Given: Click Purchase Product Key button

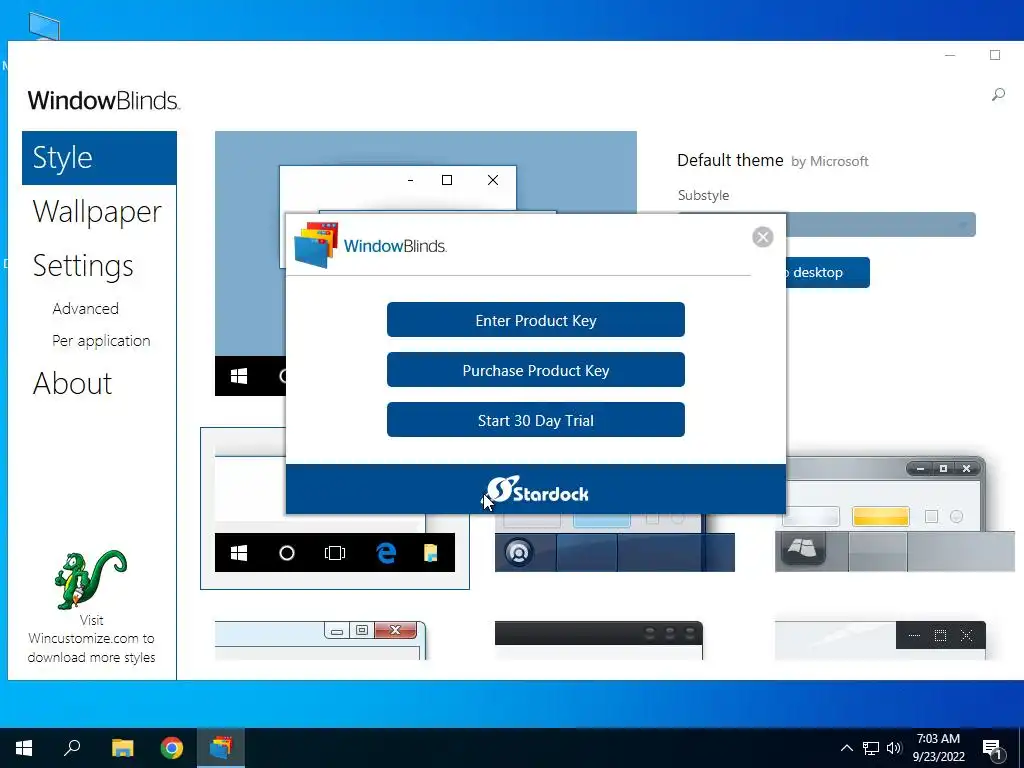Looking at the screenshot, I should tap(536, 370).
